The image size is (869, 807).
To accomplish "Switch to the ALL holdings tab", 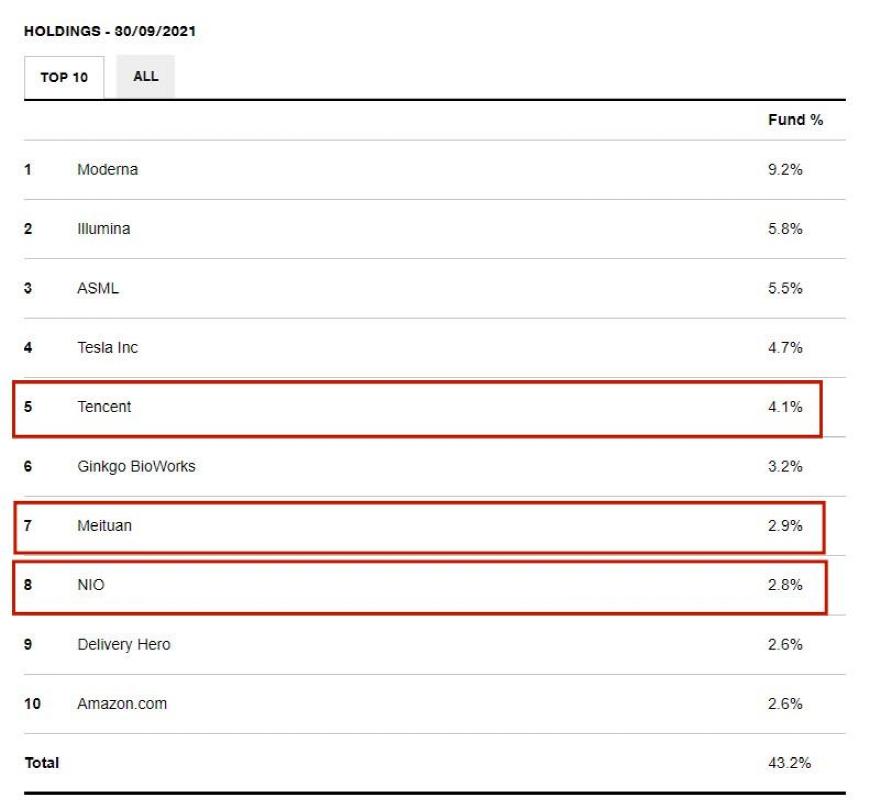I will click(x=145, y=76).
